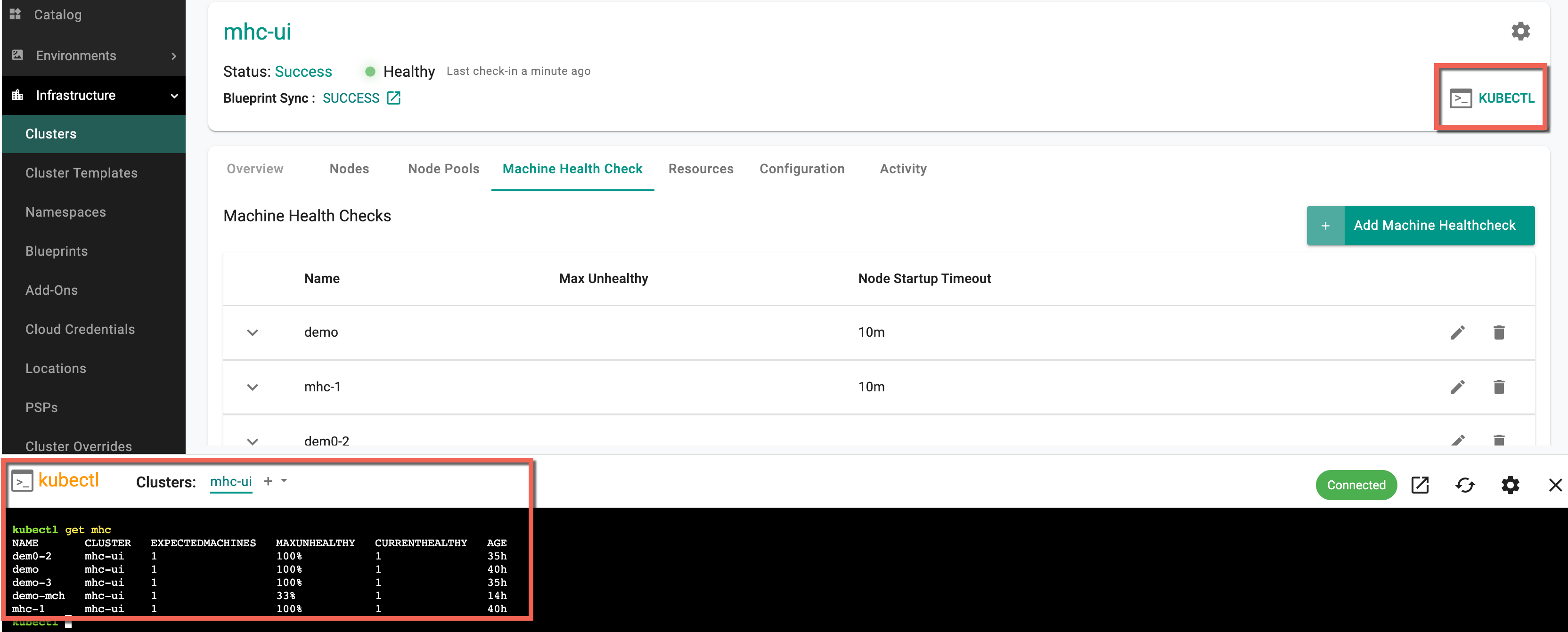Pop out kubectl terminal to new window
Viewport: 1568px width, 632px height.
pyautogui.click(x=1420, y=486)
